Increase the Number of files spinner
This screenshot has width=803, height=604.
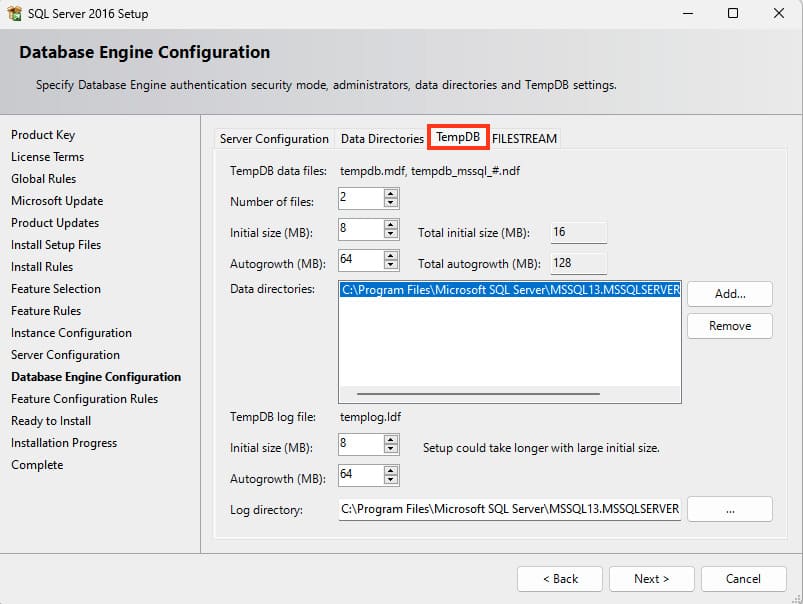[x=391, y=193]
